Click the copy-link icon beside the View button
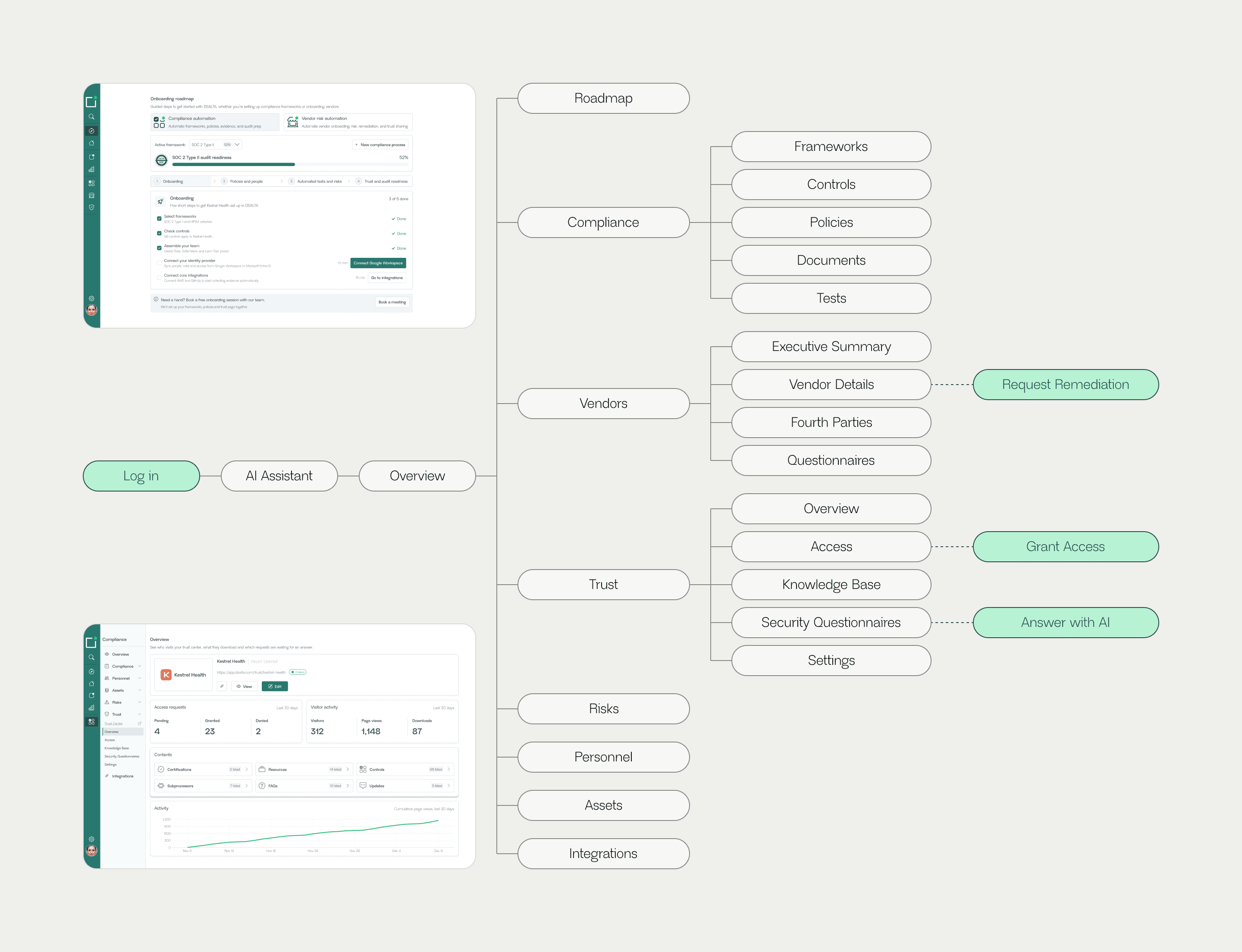Image resolution: width=1242 pixels, height=952 pixels. pos(222,686)
